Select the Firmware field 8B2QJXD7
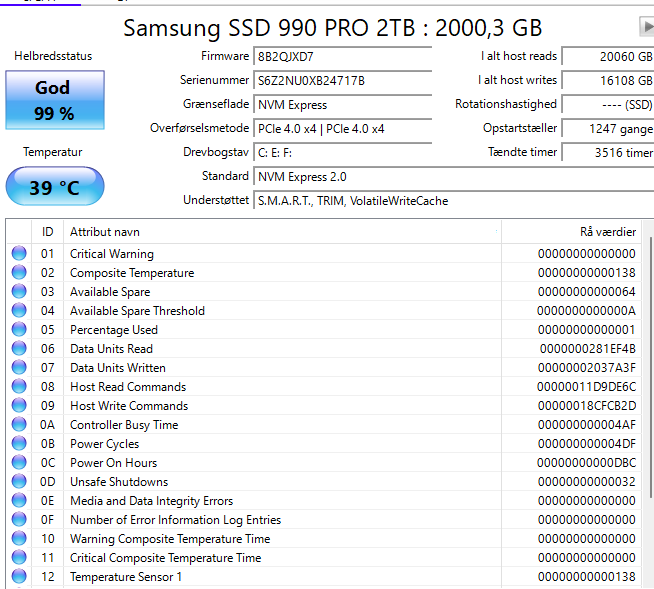Image resolution: width=654 pixels, height=589 pixels. click(342, 57)
